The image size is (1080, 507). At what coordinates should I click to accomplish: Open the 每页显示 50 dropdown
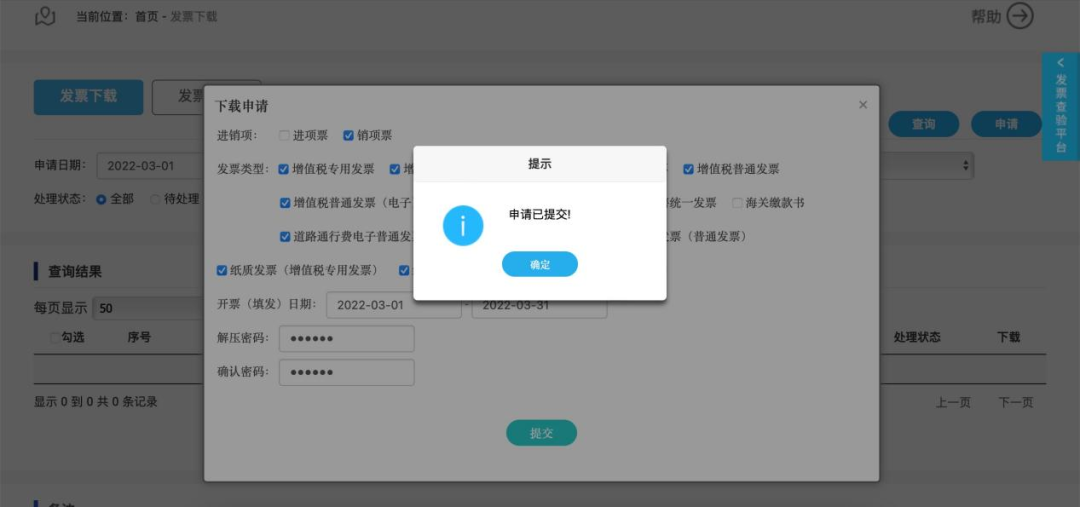(148, 308)
